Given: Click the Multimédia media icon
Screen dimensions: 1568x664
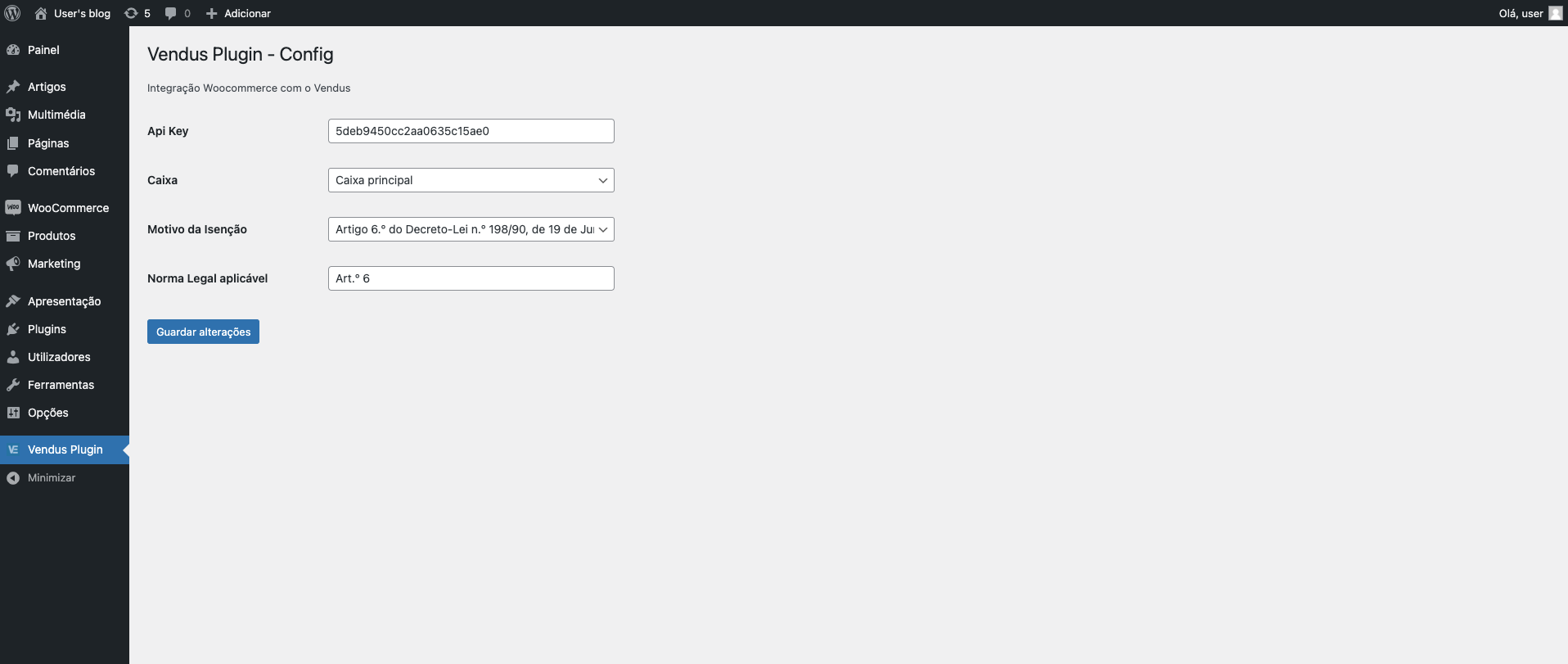Looking at the screenshot, I should click(x=13, y=115).
